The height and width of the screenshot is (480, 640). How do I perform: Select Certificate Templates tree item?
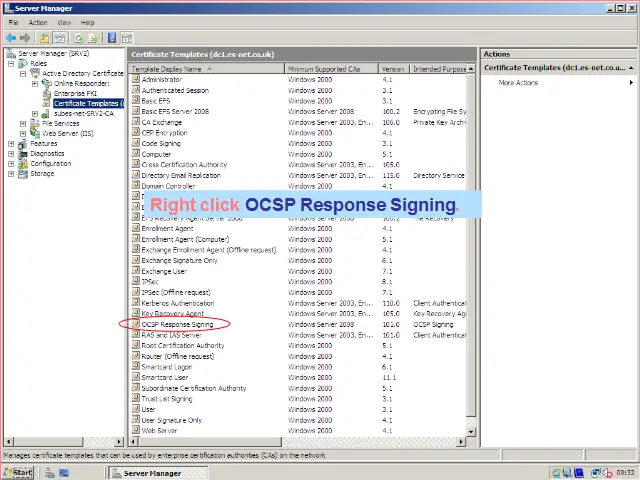(x=88, y=104)
